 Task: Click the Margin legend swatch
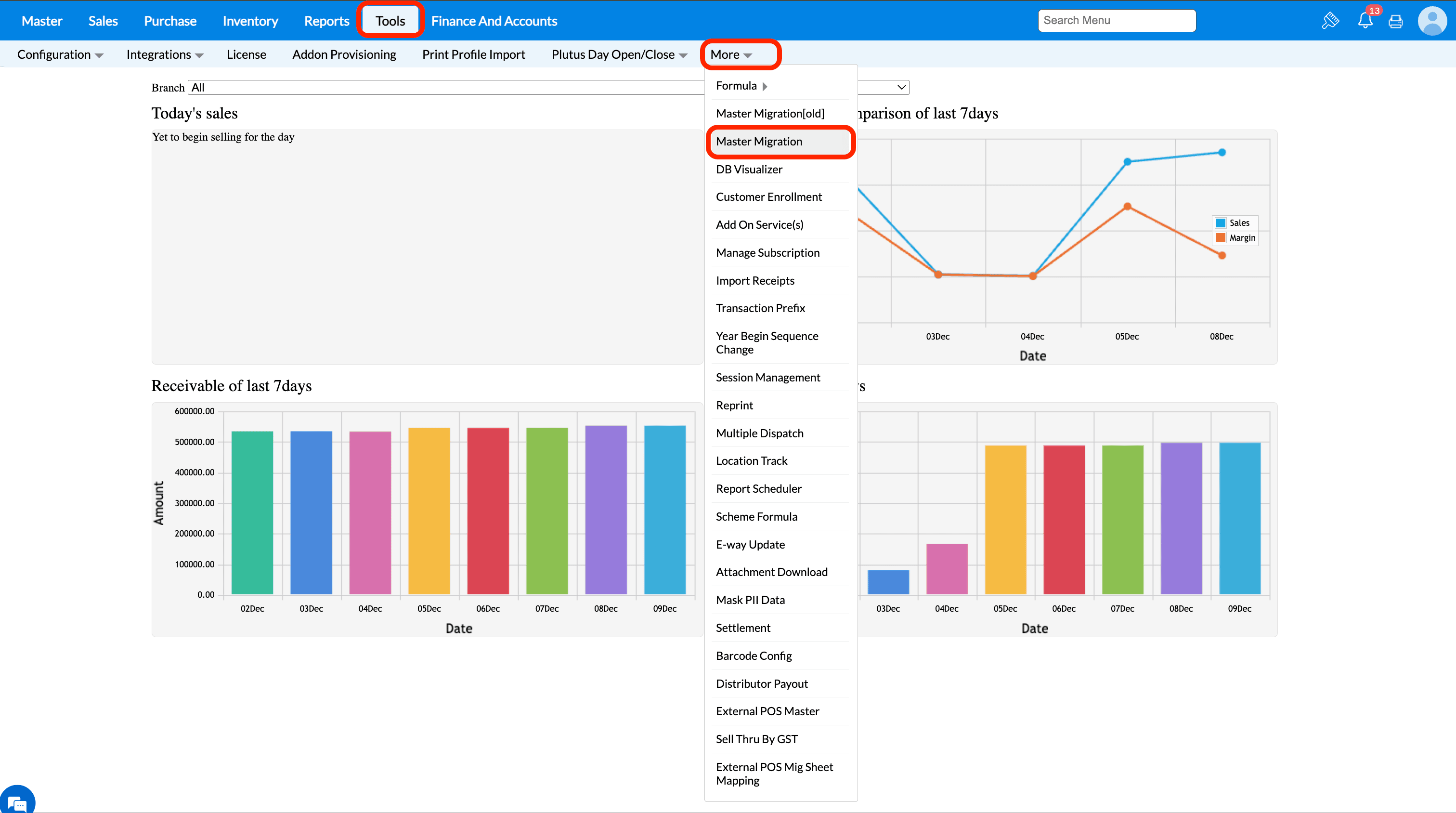coord(1221,238)
